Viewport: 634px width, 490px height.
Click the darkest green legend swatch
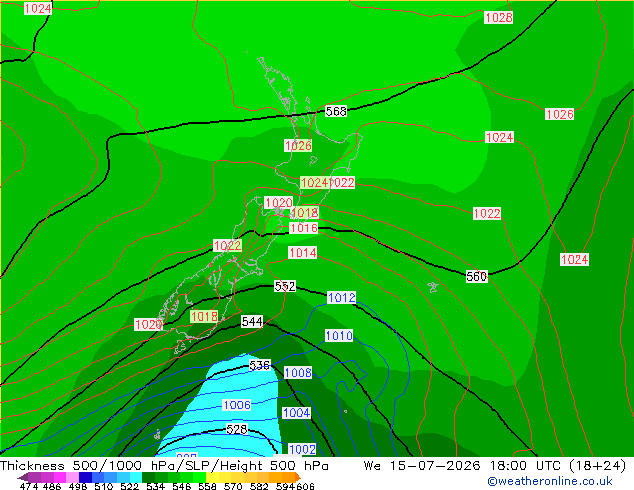tap(148, 477)
